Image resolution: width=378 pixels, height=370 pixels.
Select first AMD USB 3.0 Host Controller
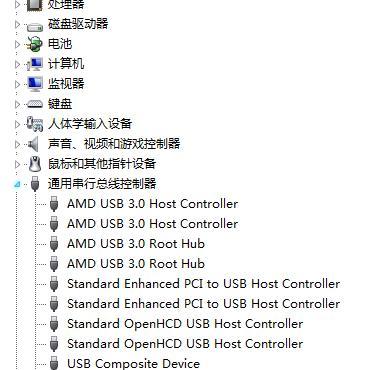[x=153, y=204]
